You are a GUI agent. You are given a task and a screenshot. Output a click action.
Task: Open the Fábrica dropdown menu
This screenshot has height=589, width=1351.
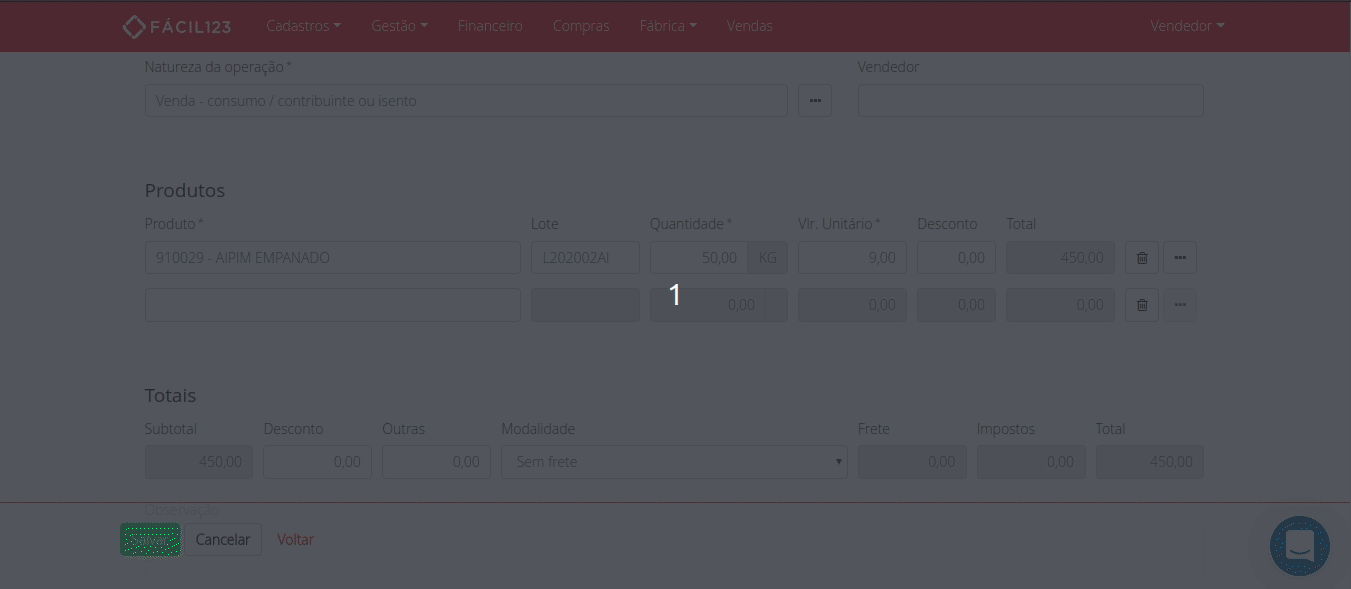668,26
